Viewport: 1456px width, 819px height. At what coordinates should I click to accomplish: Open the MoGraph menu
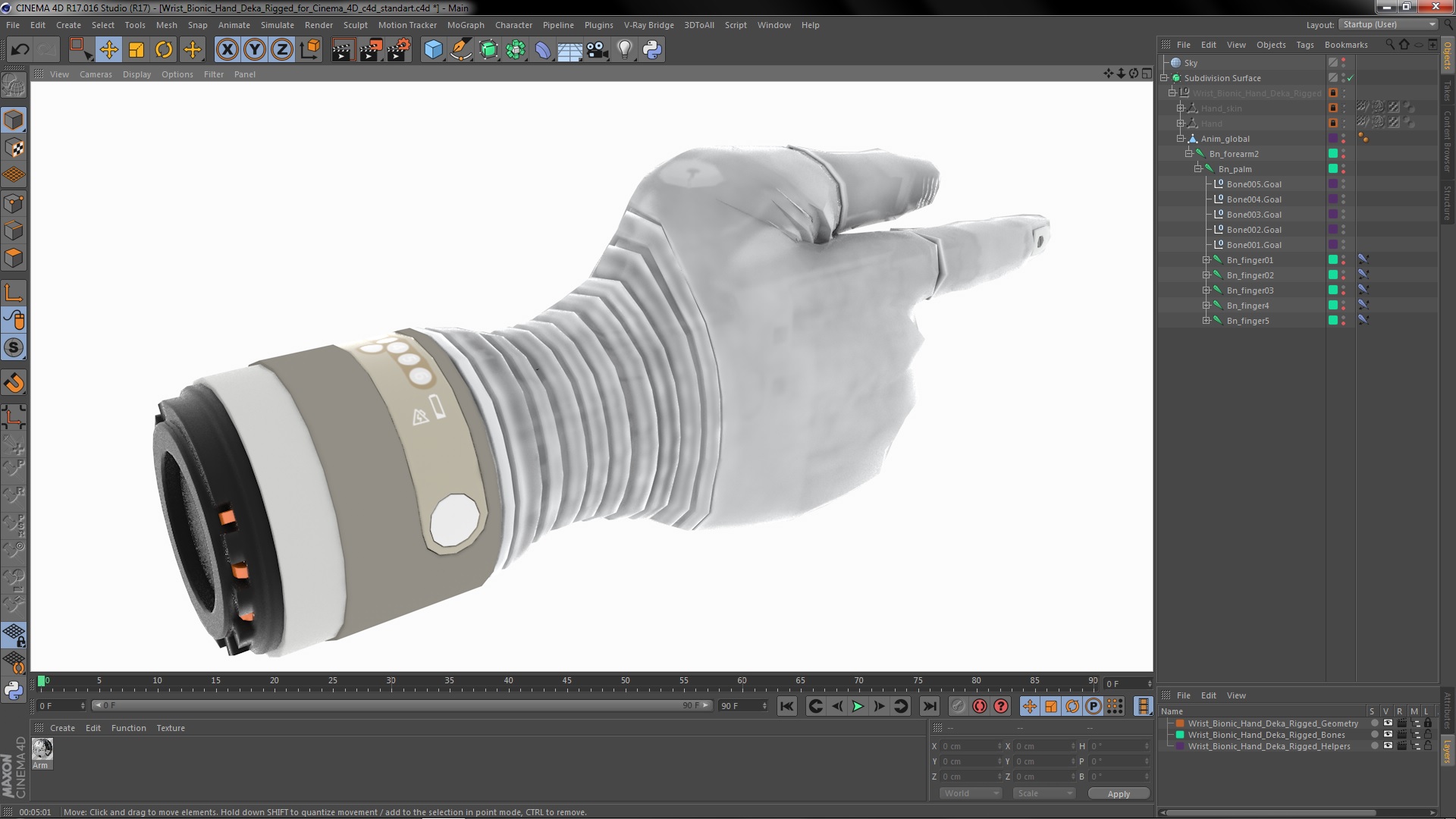tap(465, 25)
